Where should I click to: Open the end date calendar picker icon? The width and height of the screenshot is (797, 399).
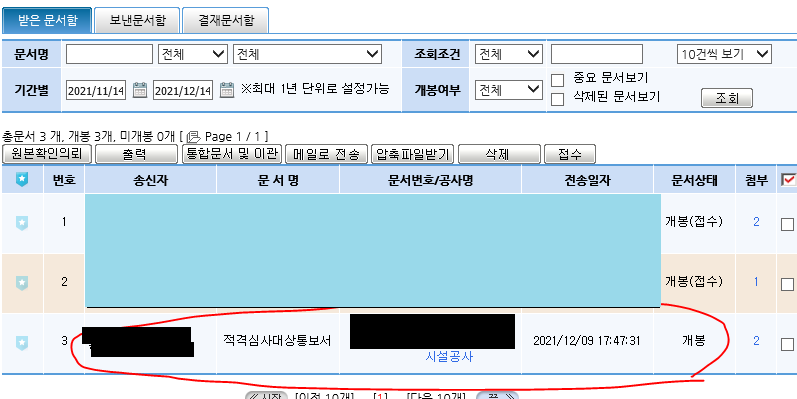click(x=227, y=90)
